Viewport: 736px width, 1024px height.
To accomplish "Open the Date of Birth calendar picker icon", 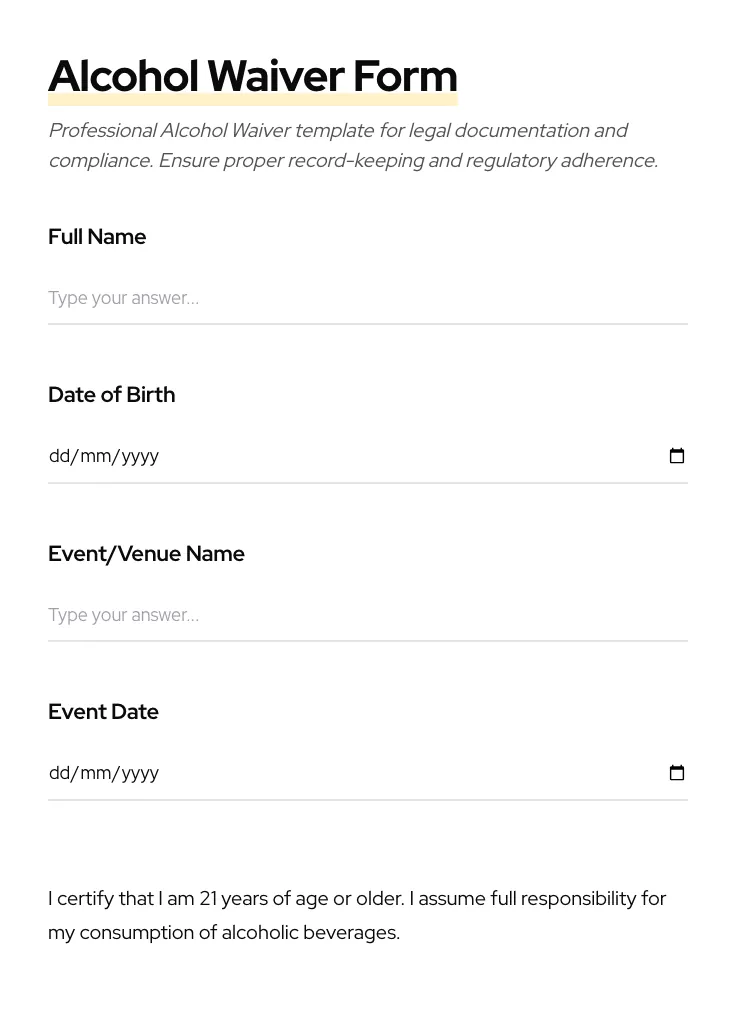I will coord(677,456).
